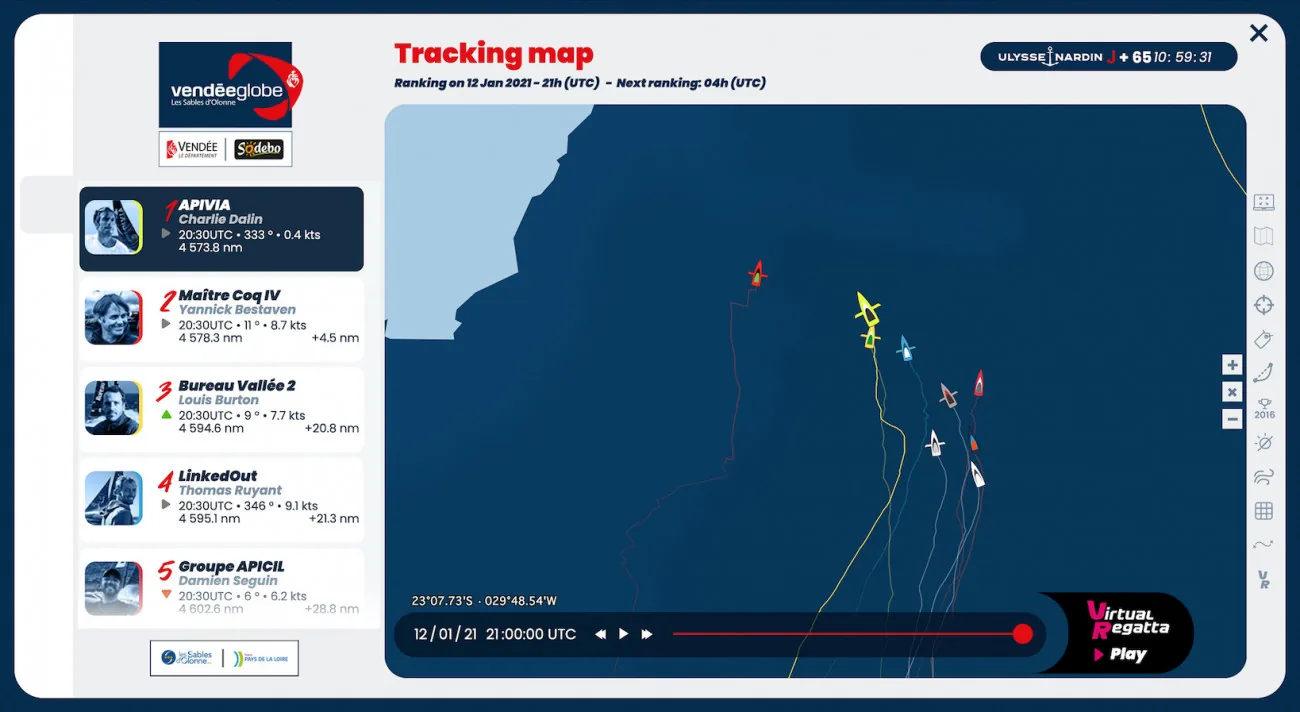Click the '+21.3 nm' gap value
This screenshot has height=712, width=1300.
click(334, 518)
